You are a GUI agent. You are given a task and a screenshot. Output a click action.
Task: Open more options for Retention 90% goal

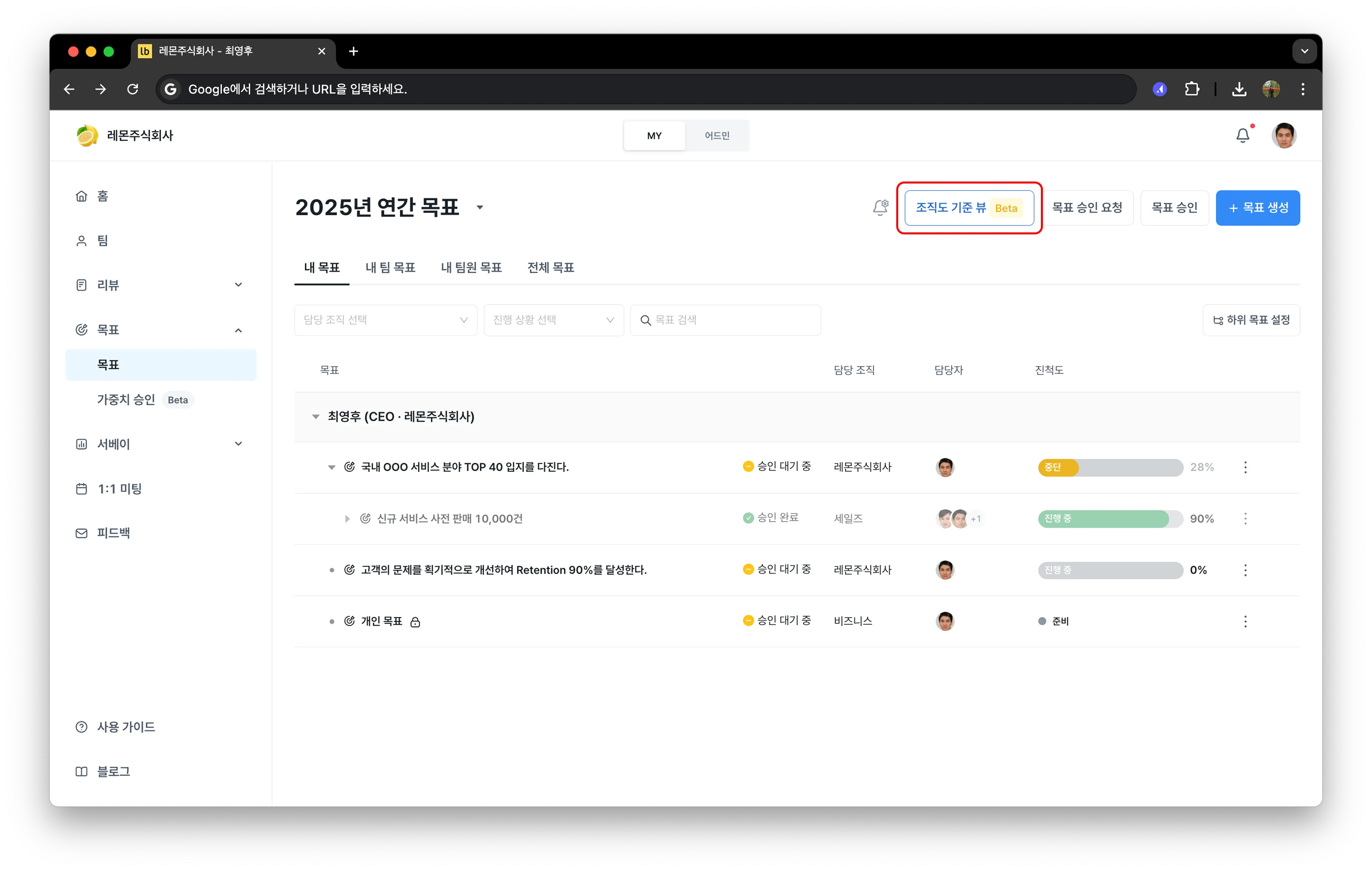(1245, 570)
